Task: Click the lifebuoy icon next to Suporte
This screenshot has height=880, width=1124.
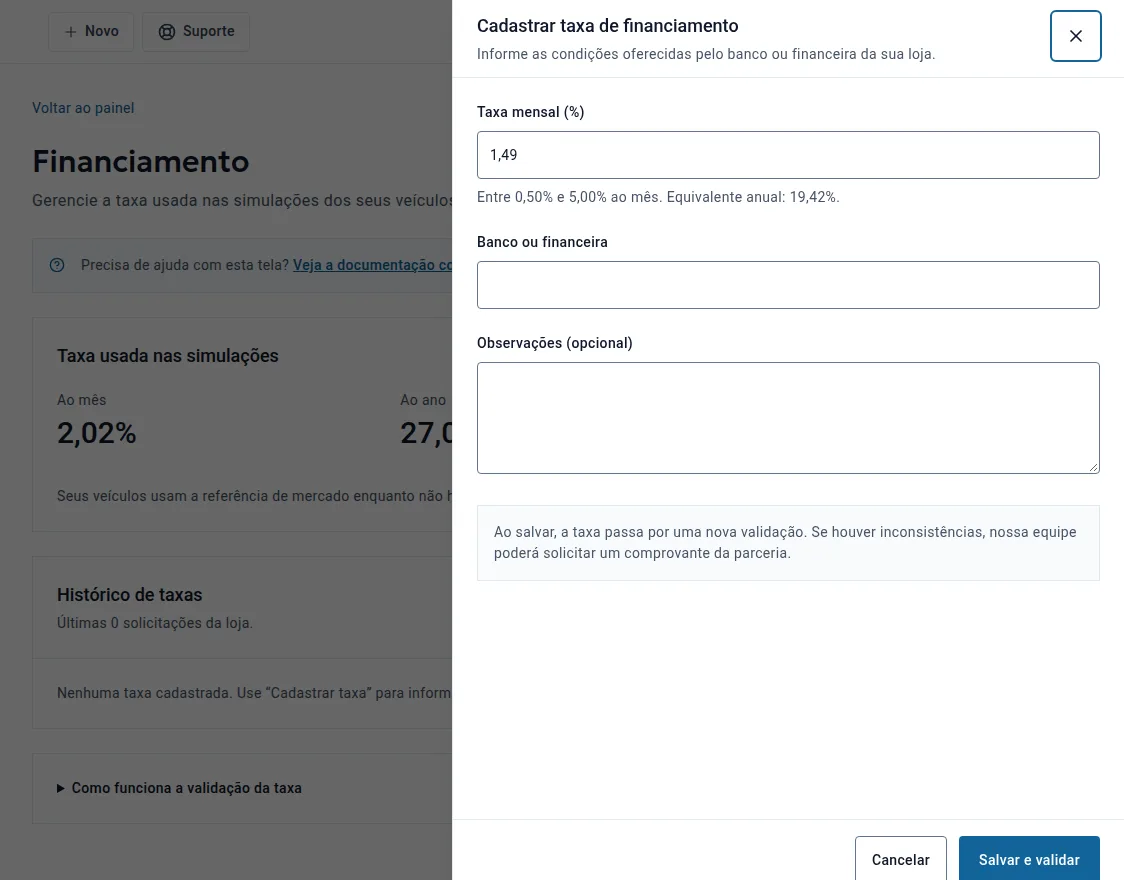Action: (x=166, y=32)
